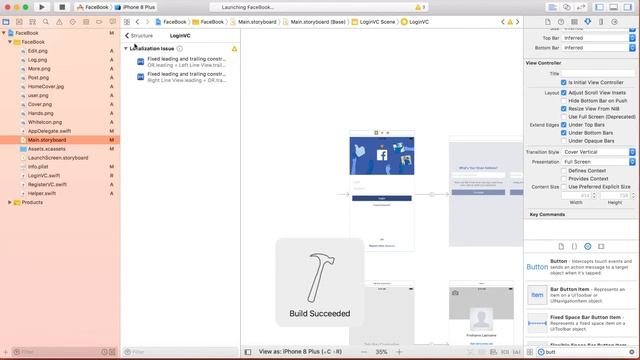
Task: Open the Breakpoint navigator icon
Action: [x=99, y=22]
